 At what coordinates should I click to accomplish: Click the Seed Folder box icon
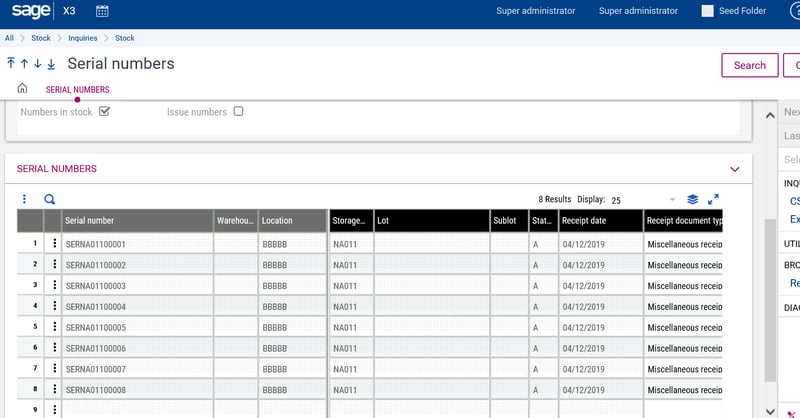click(708, 12)
